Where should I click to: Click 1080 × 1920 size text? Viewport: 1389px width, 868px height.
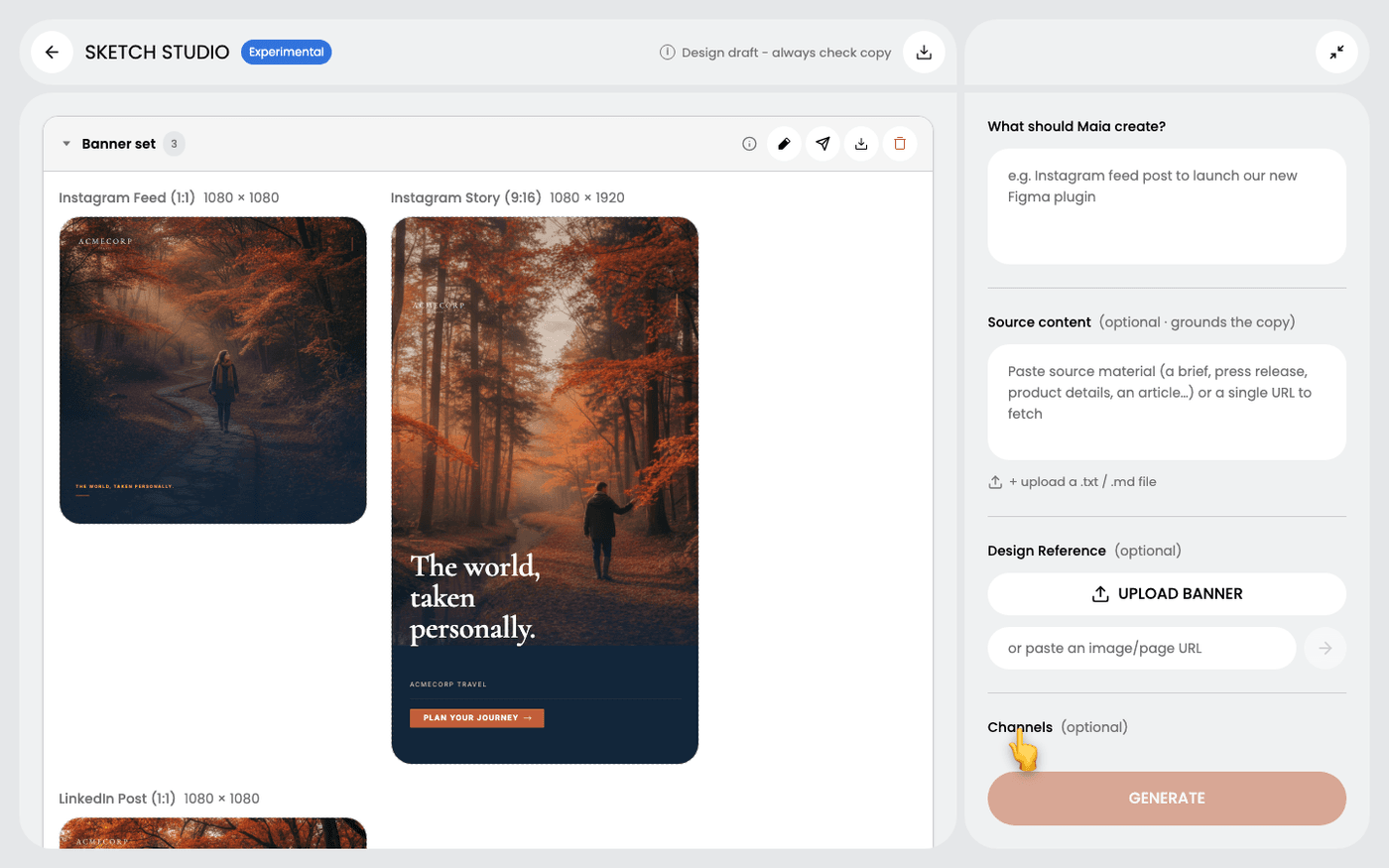coord(587,197)
